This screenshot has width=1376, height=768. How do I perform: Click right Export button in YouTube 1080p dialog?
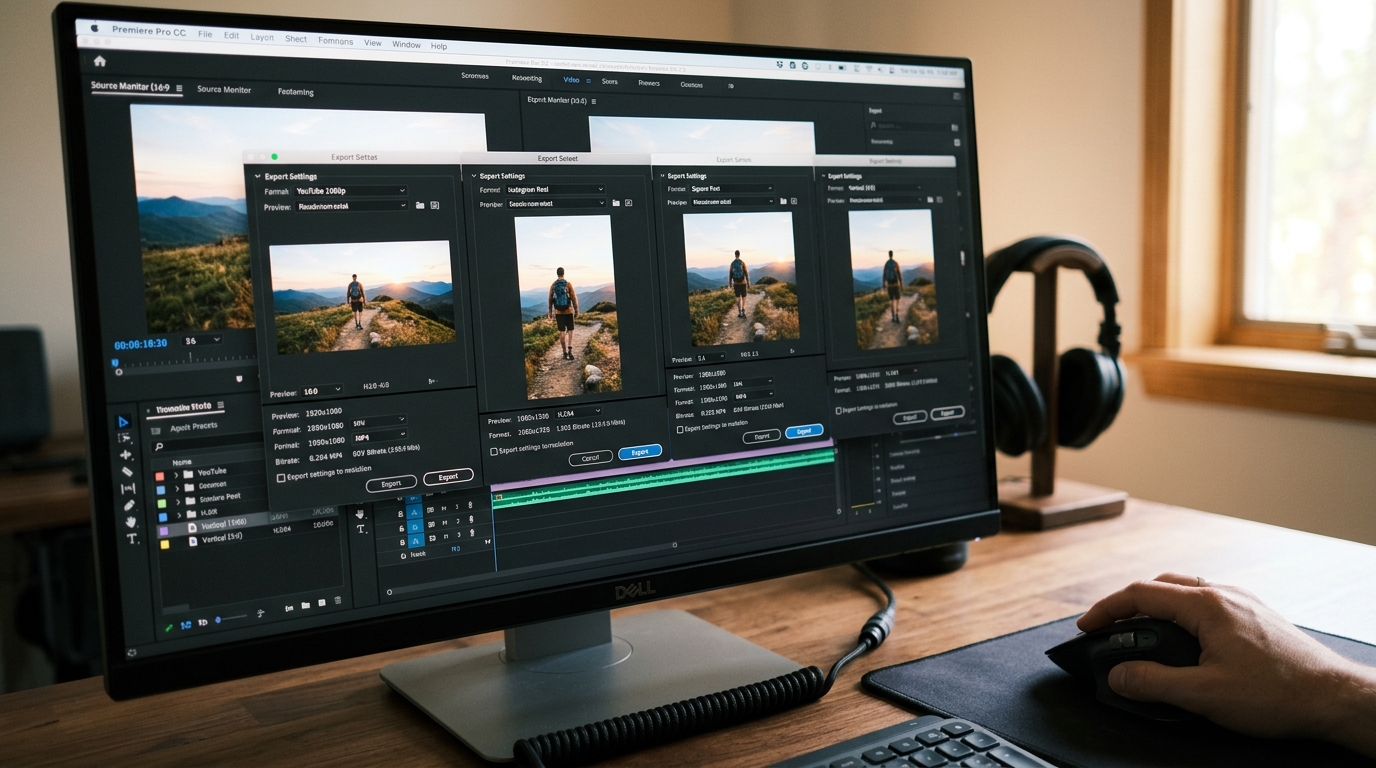tap(448, 477)
